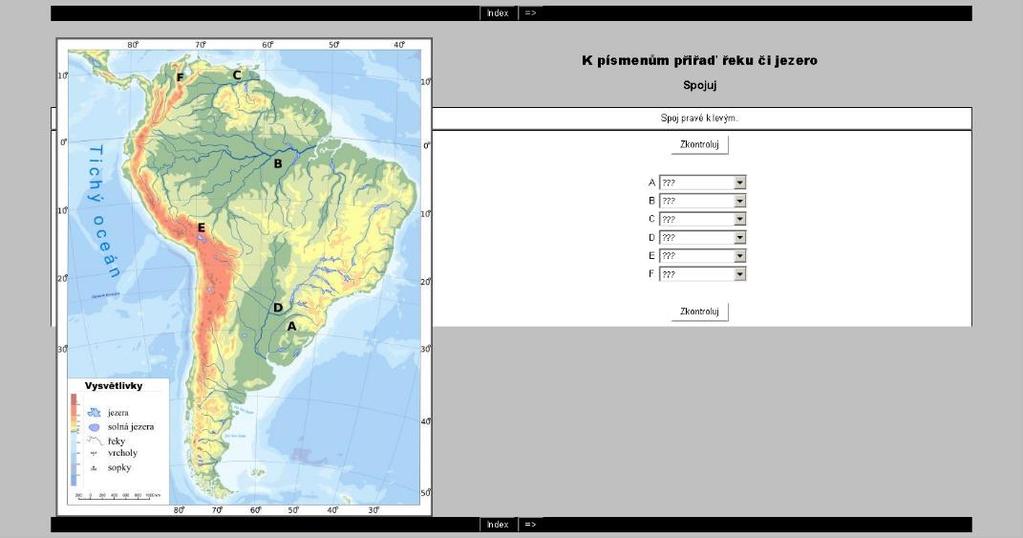Click the 'Tichý oceán' label on map
Screen dimensions: 1023x538
[103, 211]
